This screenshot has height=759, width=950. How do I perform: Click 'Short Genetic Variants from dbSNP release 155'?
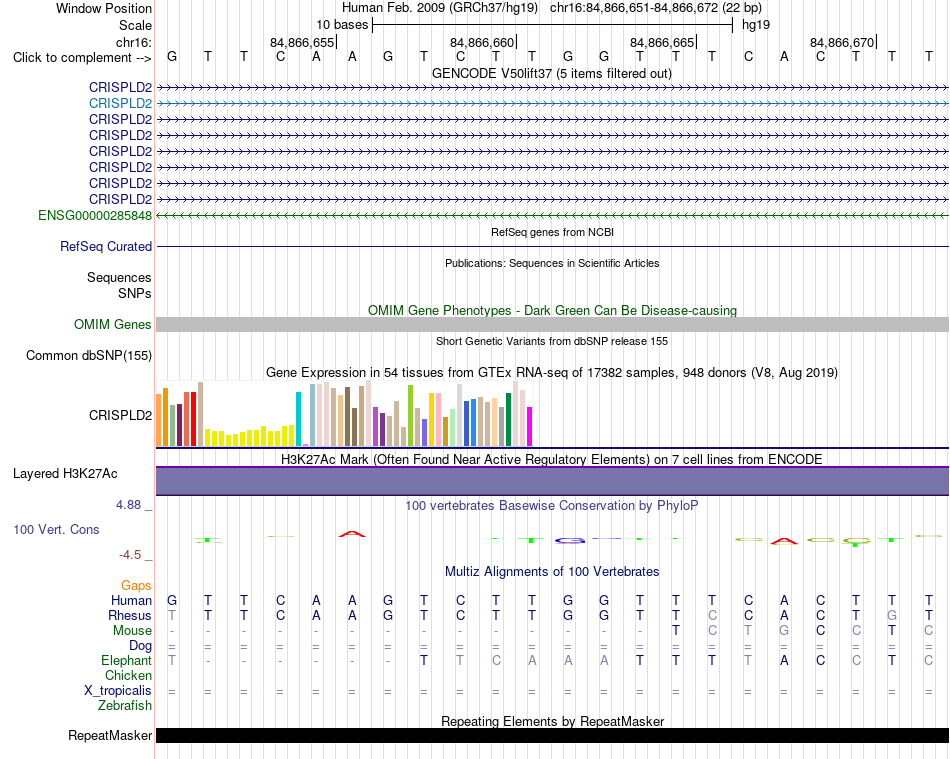(x=552, y=341)
